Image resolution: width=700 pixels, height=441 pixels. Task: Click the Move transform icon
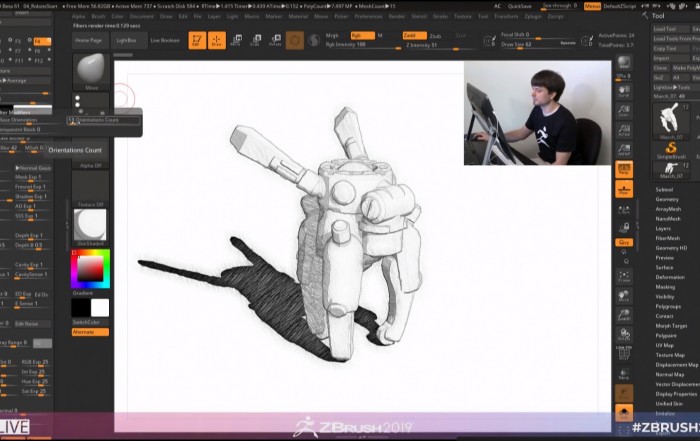coord(236,41)
